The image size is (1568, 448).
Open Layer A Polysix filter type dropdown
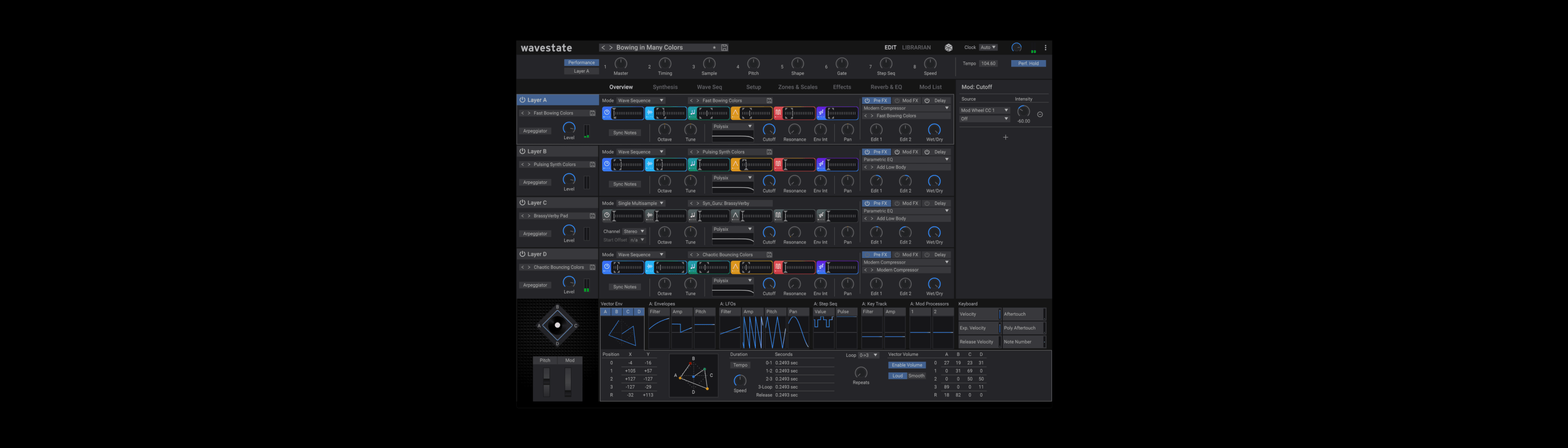tap(733, 126)
